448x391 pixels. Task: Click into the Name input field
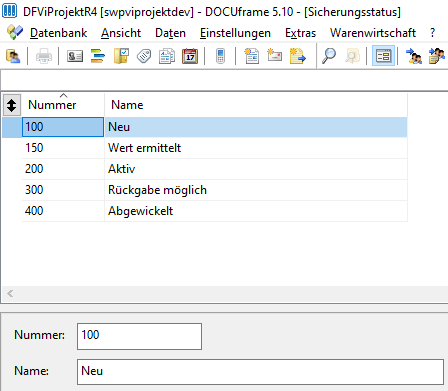(x=260, y=372)
